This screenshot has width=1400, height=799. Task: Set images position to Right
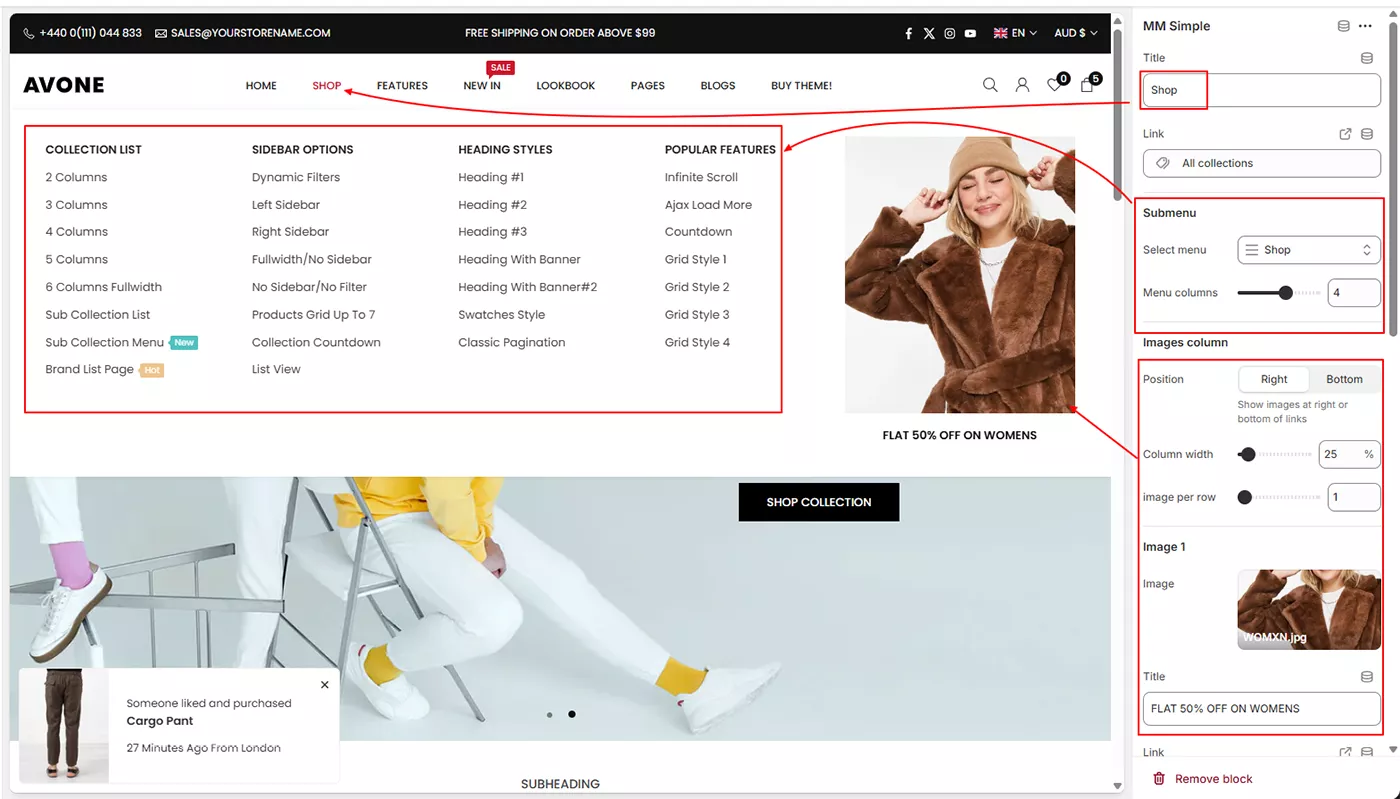(x=1274, y=379)
